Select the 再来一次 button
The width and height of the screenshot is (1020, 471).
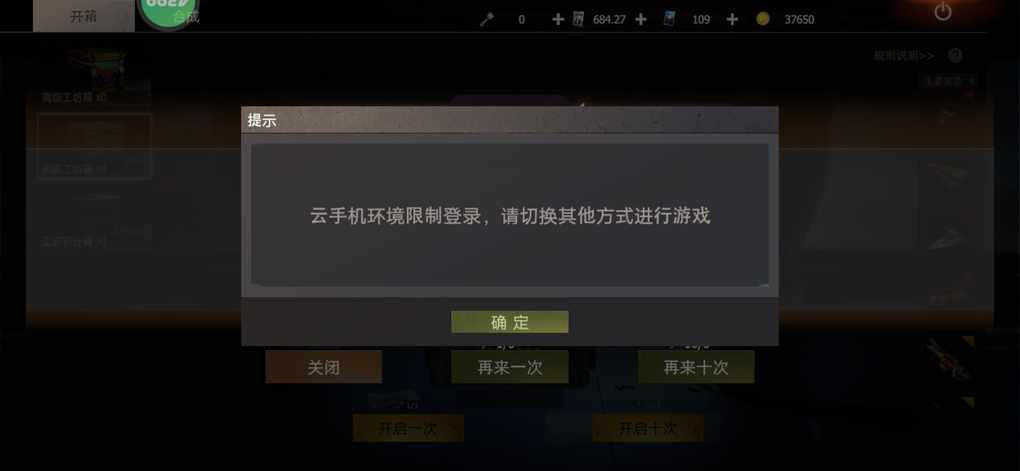tap(509, 367)
